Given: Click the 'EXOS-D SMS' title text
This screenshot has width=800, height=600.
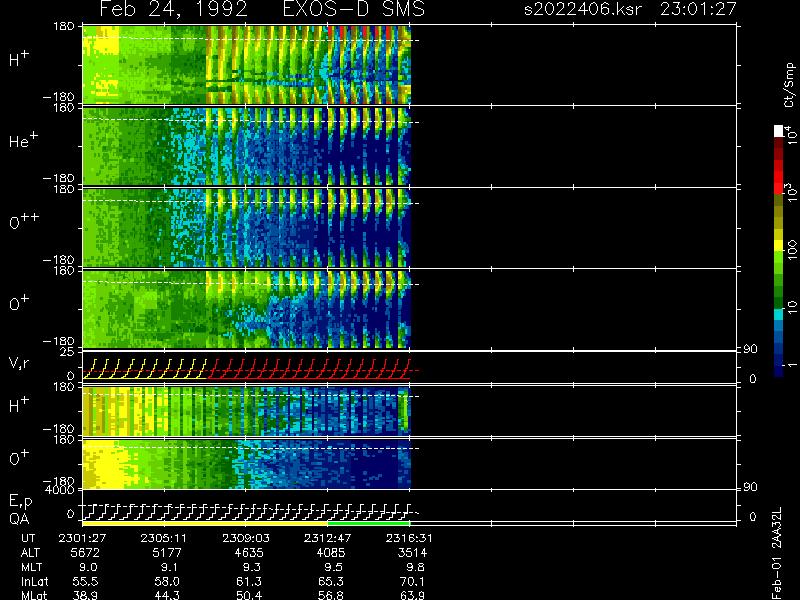Looking at the screenshot, I should click(354, 9).
